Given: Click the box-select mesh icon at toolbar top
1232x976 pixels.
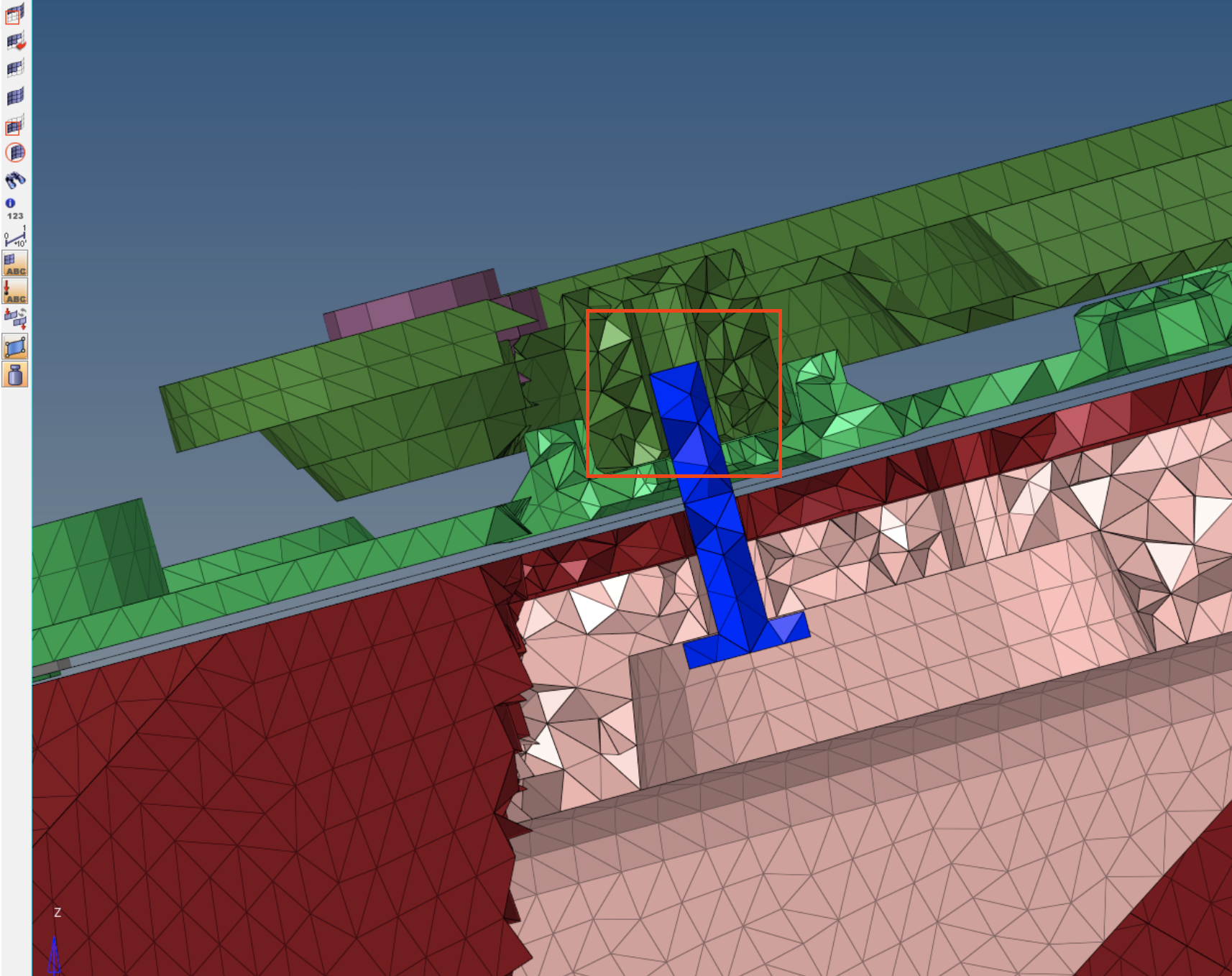Looking at the screenshot, I should (15, 13).
